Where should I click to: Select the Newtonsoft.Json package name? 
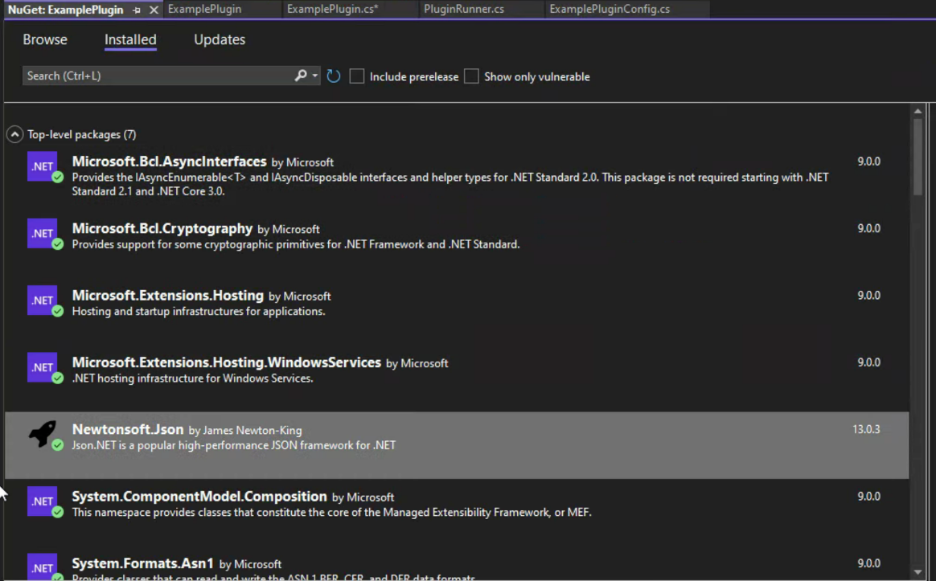[128, 429]
